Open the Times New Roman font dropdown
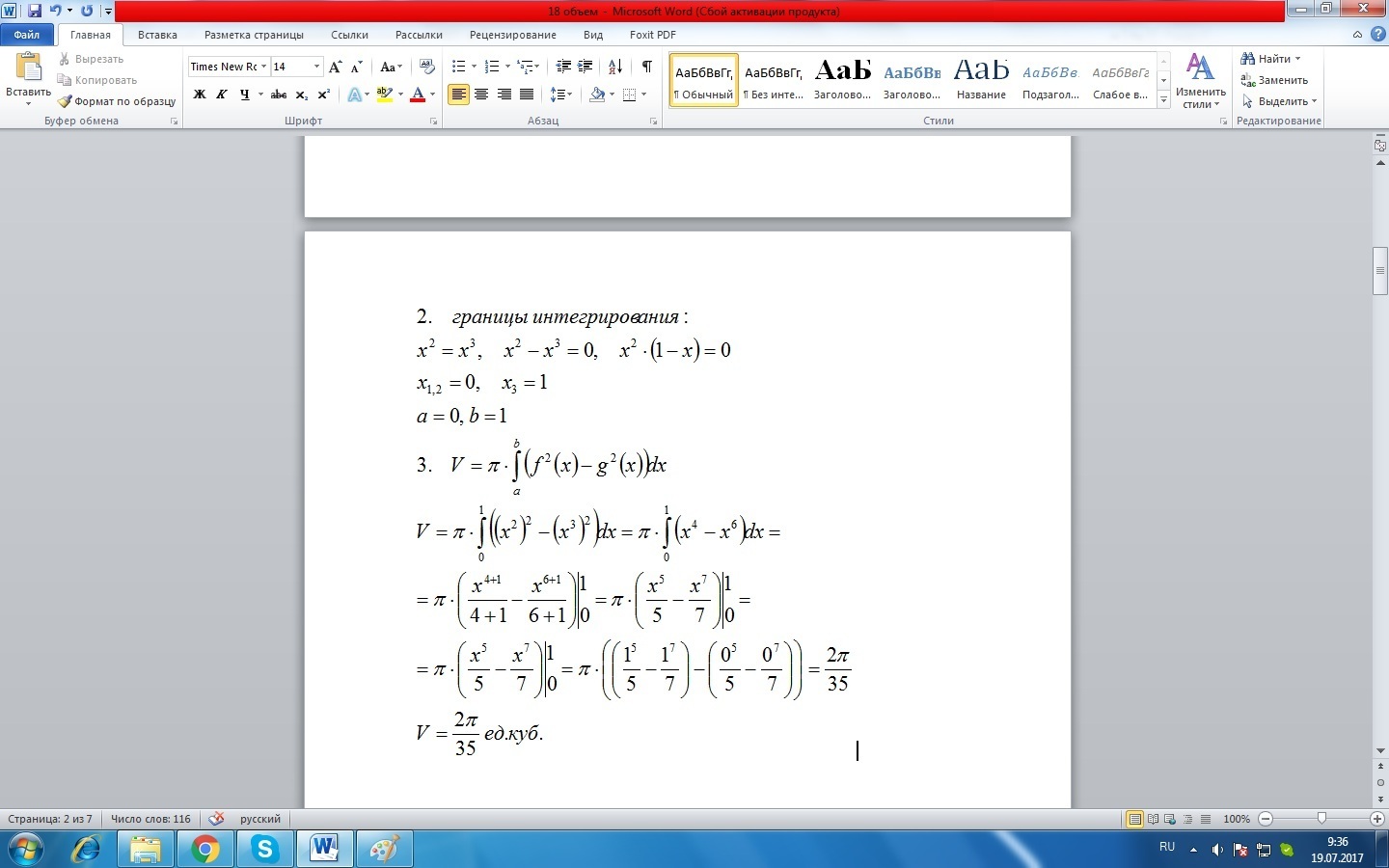This screenshot has width=1389, height=868. coord(264,67)
